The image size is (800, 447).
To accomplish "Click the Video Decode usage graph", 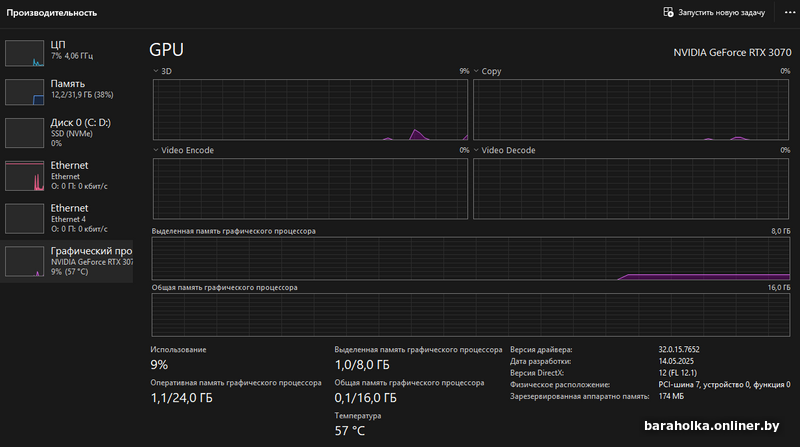I will [631, 189].
